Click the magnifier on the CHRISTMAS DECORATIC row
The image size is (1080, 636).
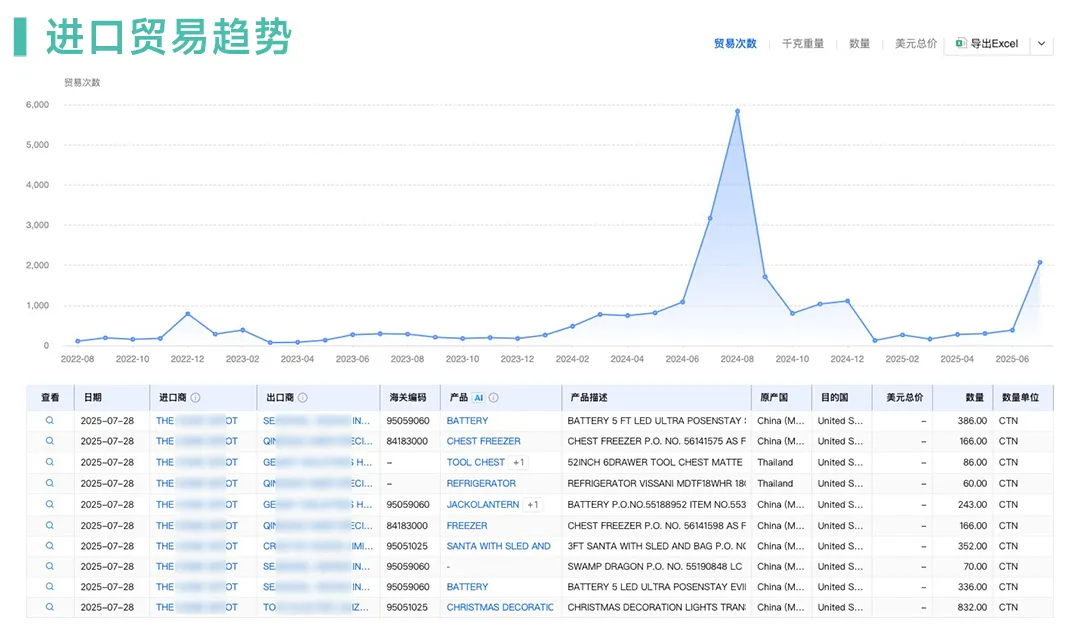[49, 607]
